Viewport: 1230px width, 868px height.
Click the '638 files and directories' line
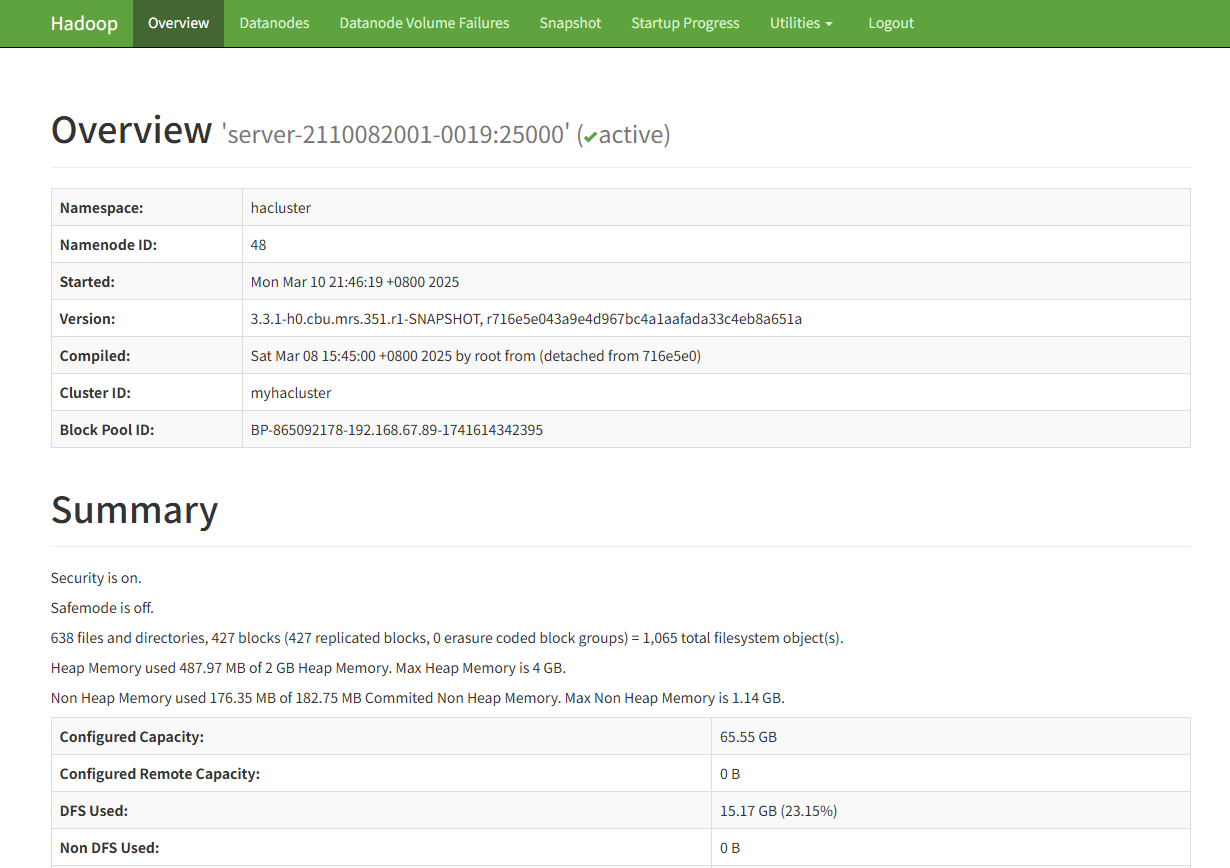447,638
